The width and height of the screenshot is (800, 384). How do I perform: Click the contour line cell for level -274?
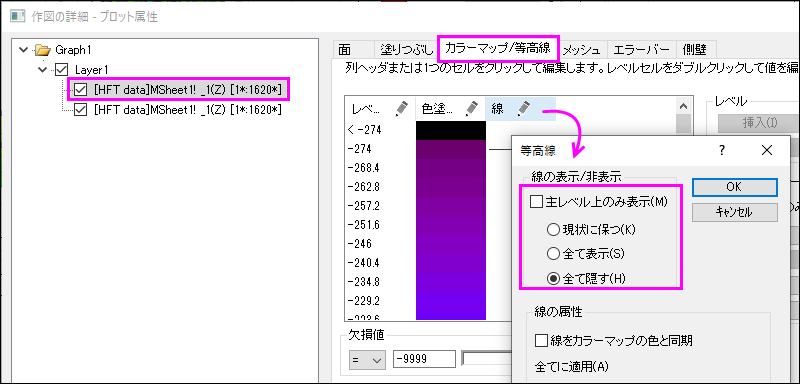point(499,149)
